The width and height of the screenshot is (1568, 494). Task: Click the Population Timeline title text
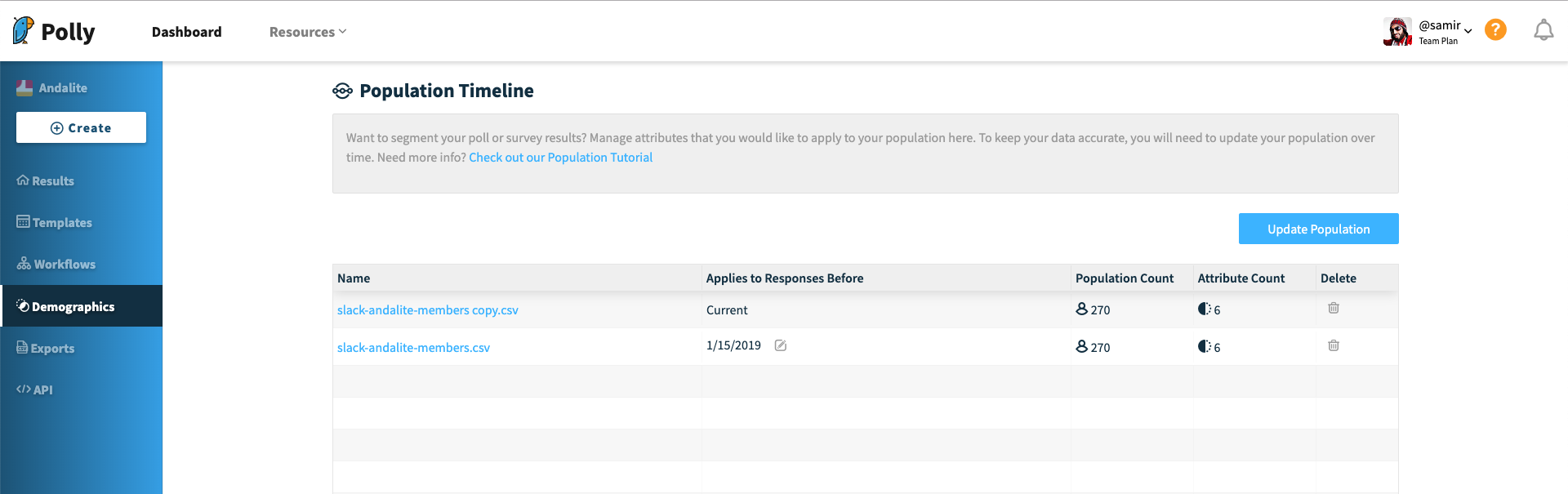coord(447,91)
